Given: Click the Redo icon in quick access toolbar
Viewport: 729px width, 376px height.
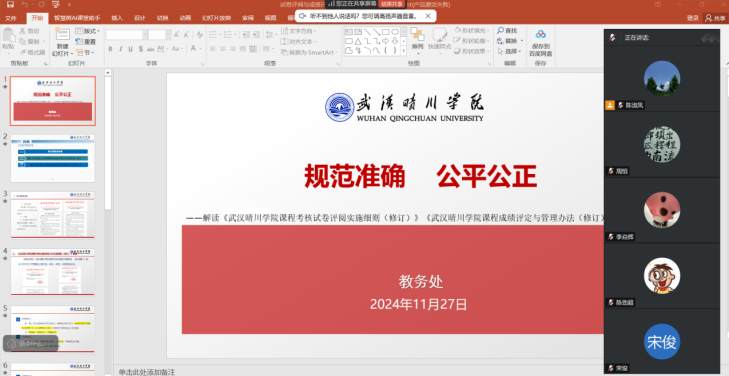Looking at the screenshot, I should coord(41,5).
